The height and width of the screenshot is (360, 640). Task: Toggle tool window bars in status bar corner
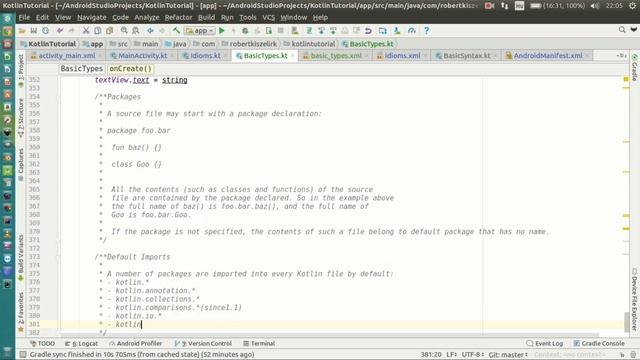(23, 354)
